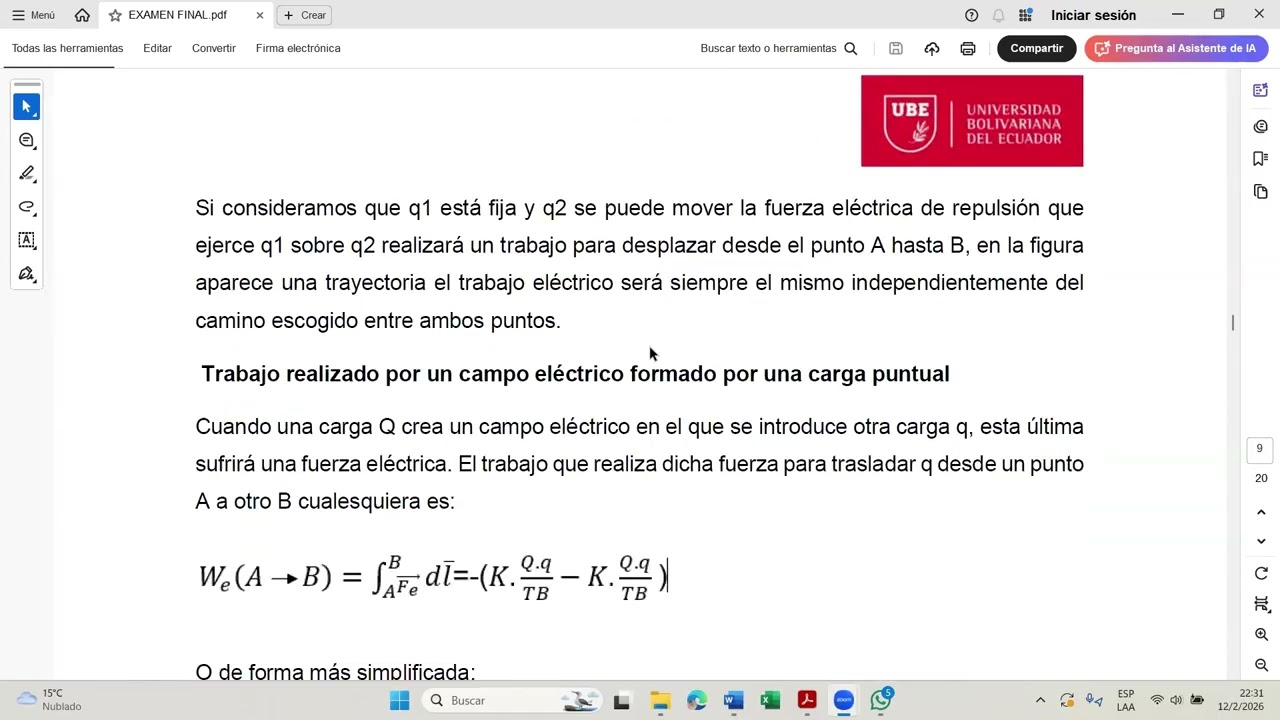This screenshot has width=1280, height=720.
Task: Zoom out with magnifier minus
Action: [x=1261, y=665]
